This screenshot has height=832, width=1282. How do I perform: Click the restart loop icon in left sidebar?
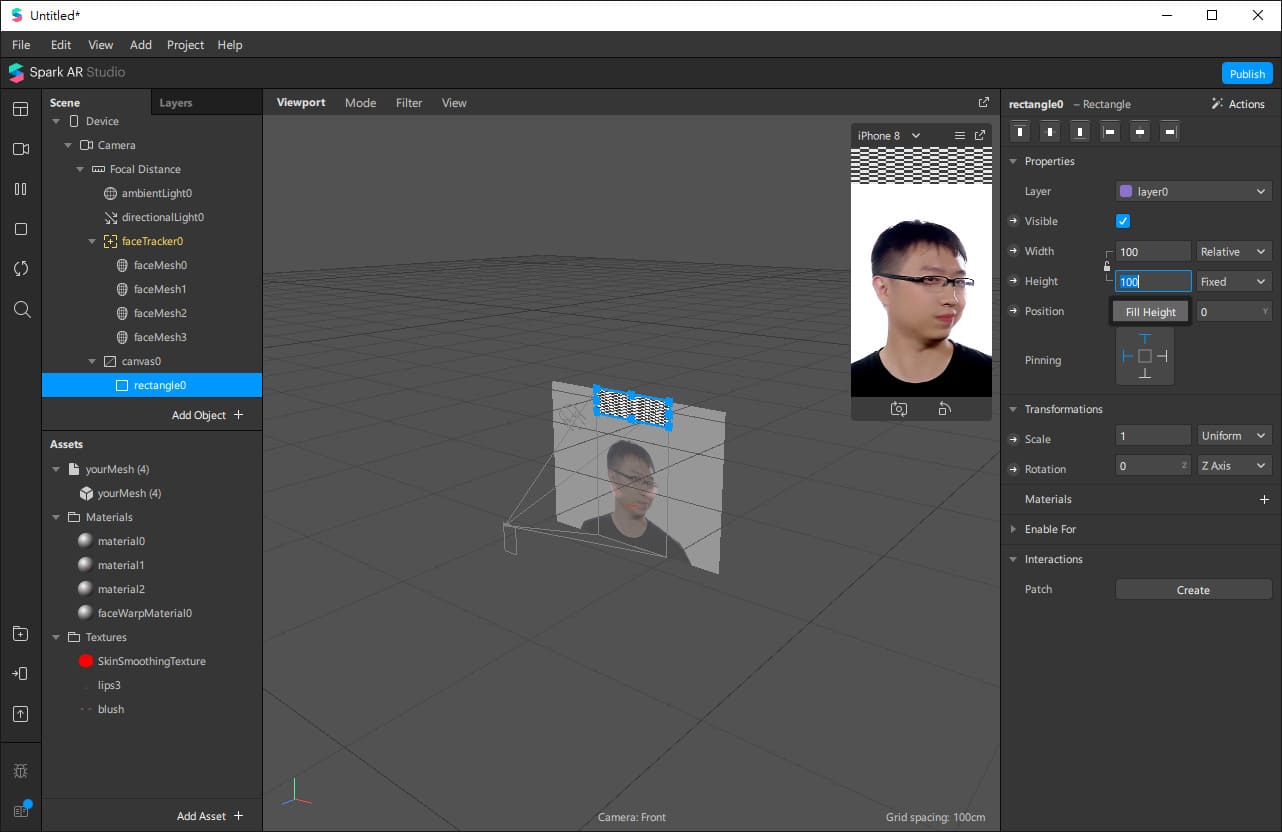pos(21,269)
